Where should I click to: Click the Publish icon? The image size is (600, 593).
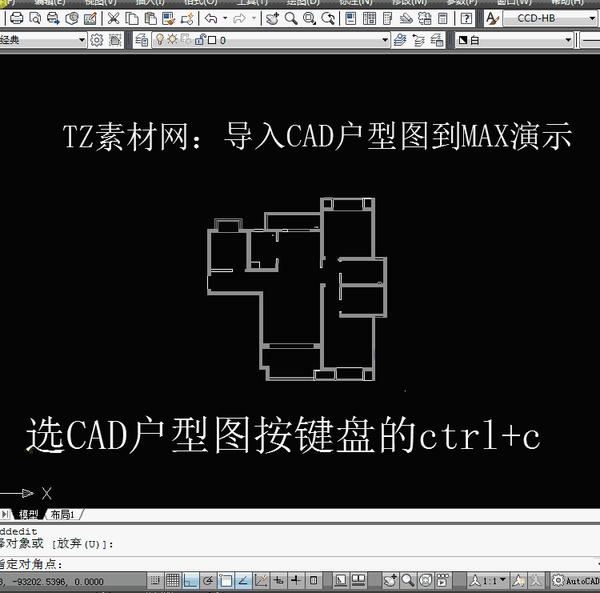(53, 18)
